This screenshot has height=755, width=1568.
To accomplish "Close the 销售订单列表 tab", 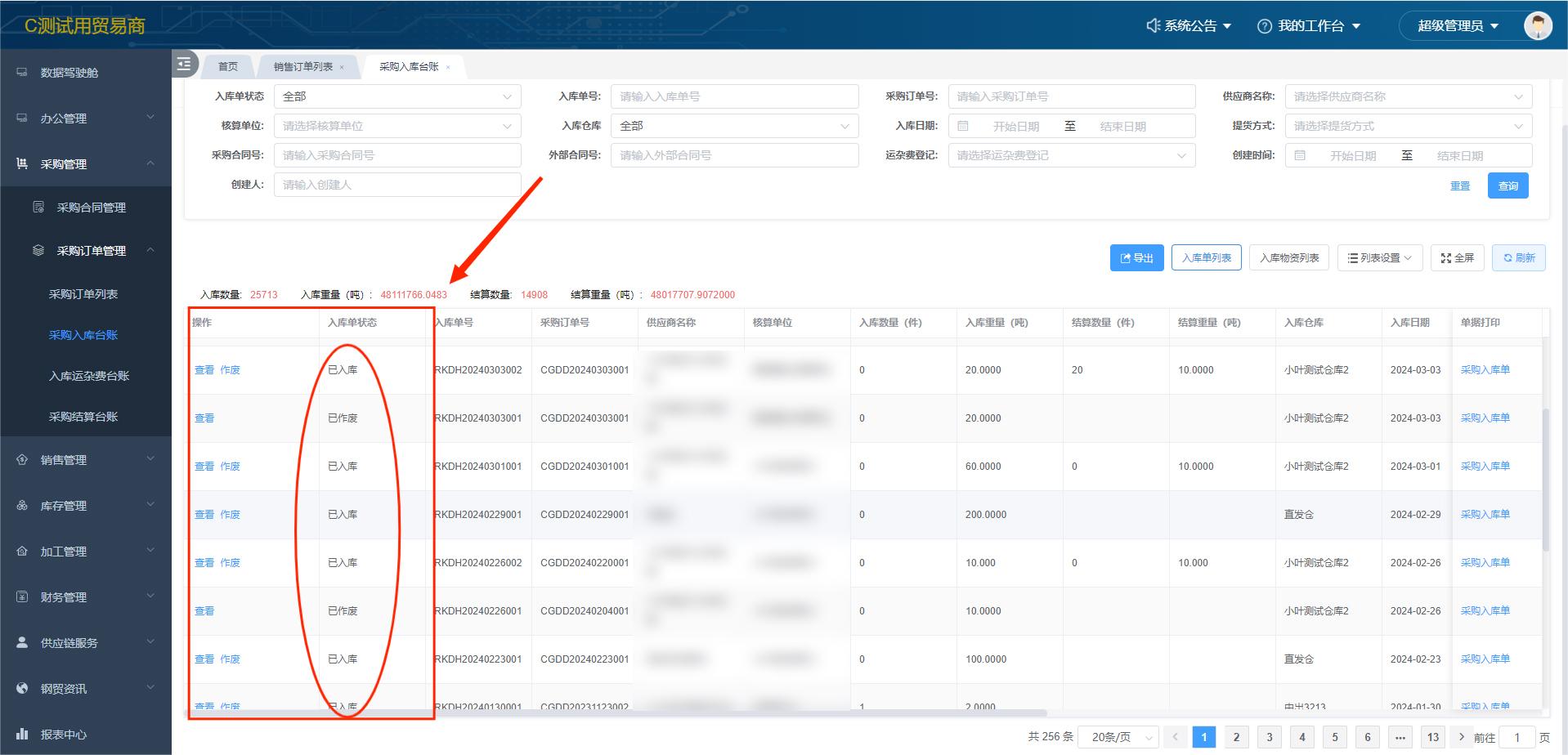I will point(342,68).
